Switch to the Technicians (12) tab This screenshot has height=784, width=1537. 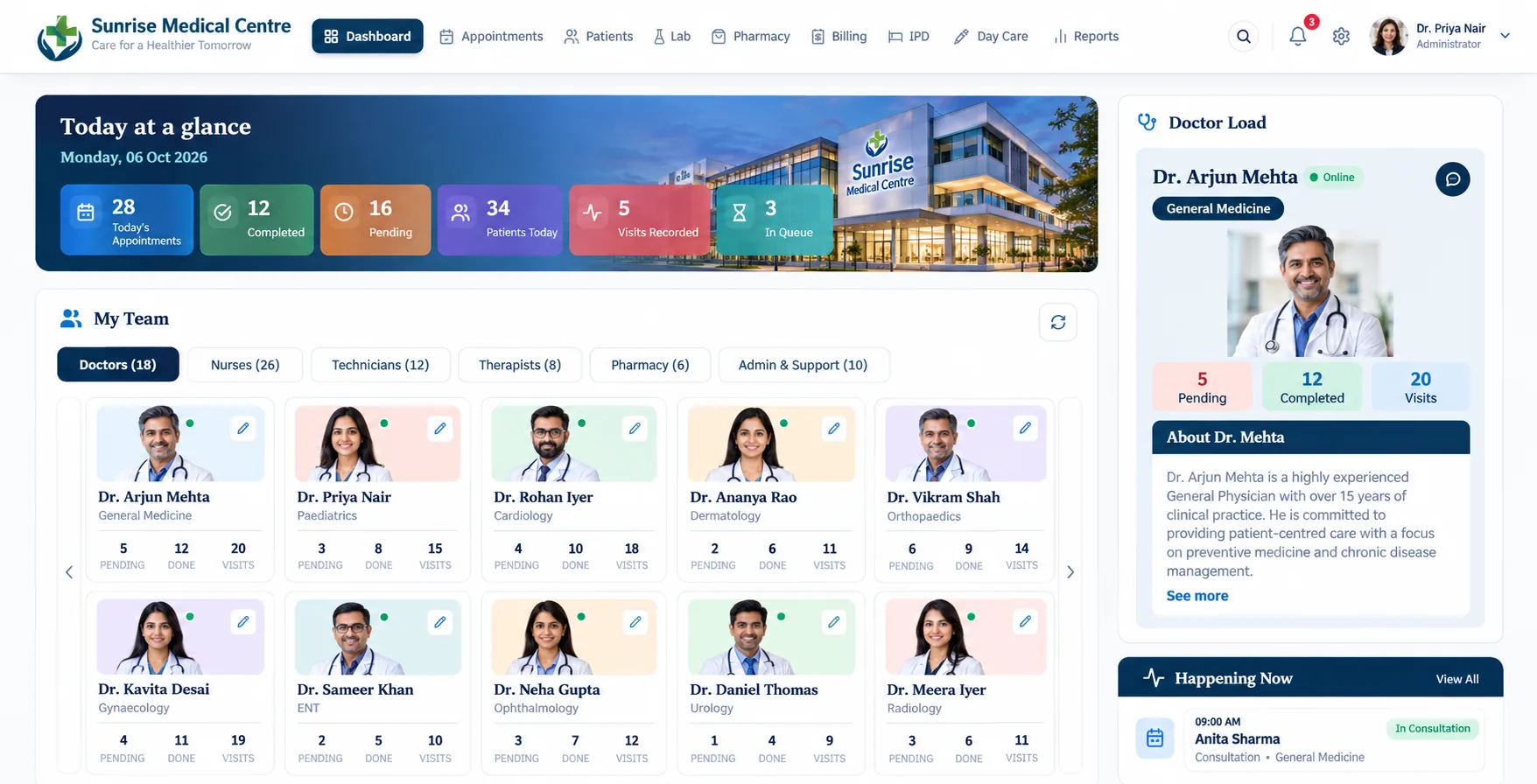[x=381, y=365]
